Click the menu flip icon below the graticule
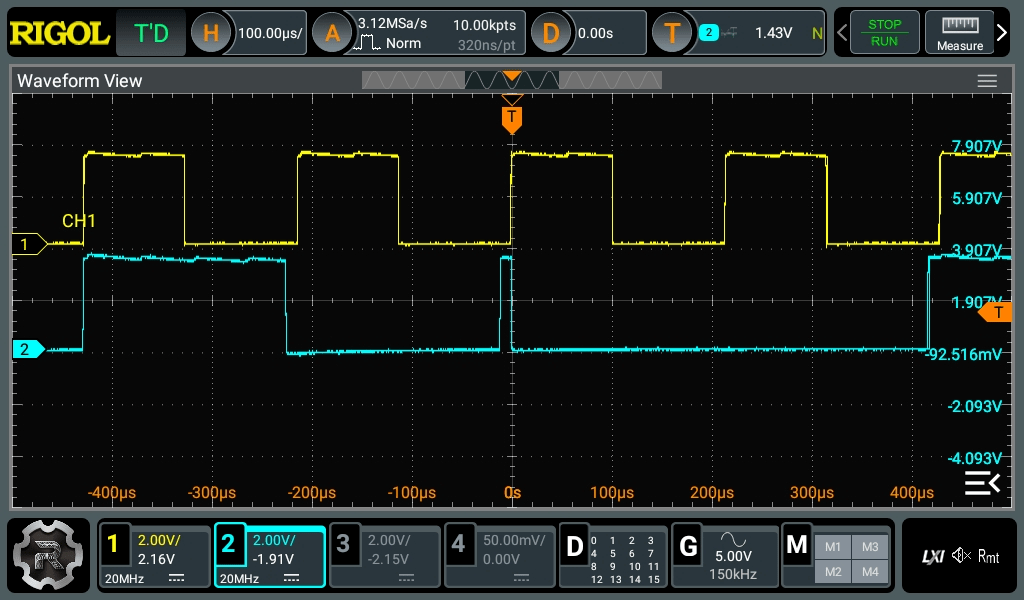Screen dimensions: 1024x600 point(981,482)
